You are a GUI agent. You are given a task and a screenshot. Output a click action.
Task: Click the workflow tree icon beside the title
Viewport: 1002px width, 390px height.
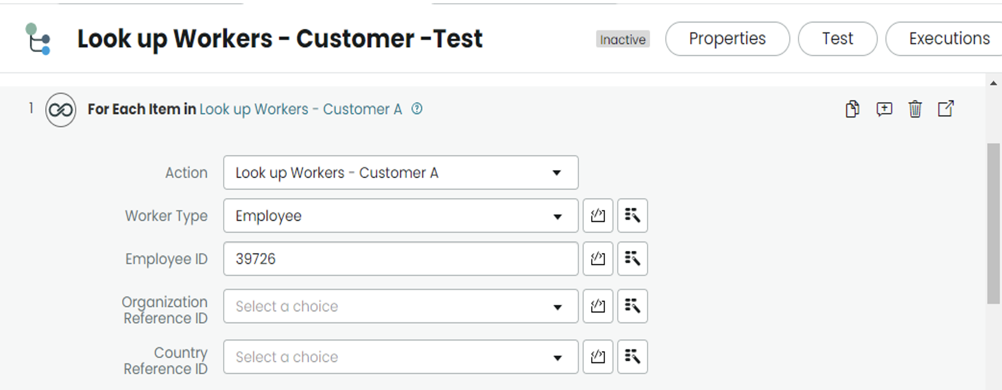pos(38,39)
